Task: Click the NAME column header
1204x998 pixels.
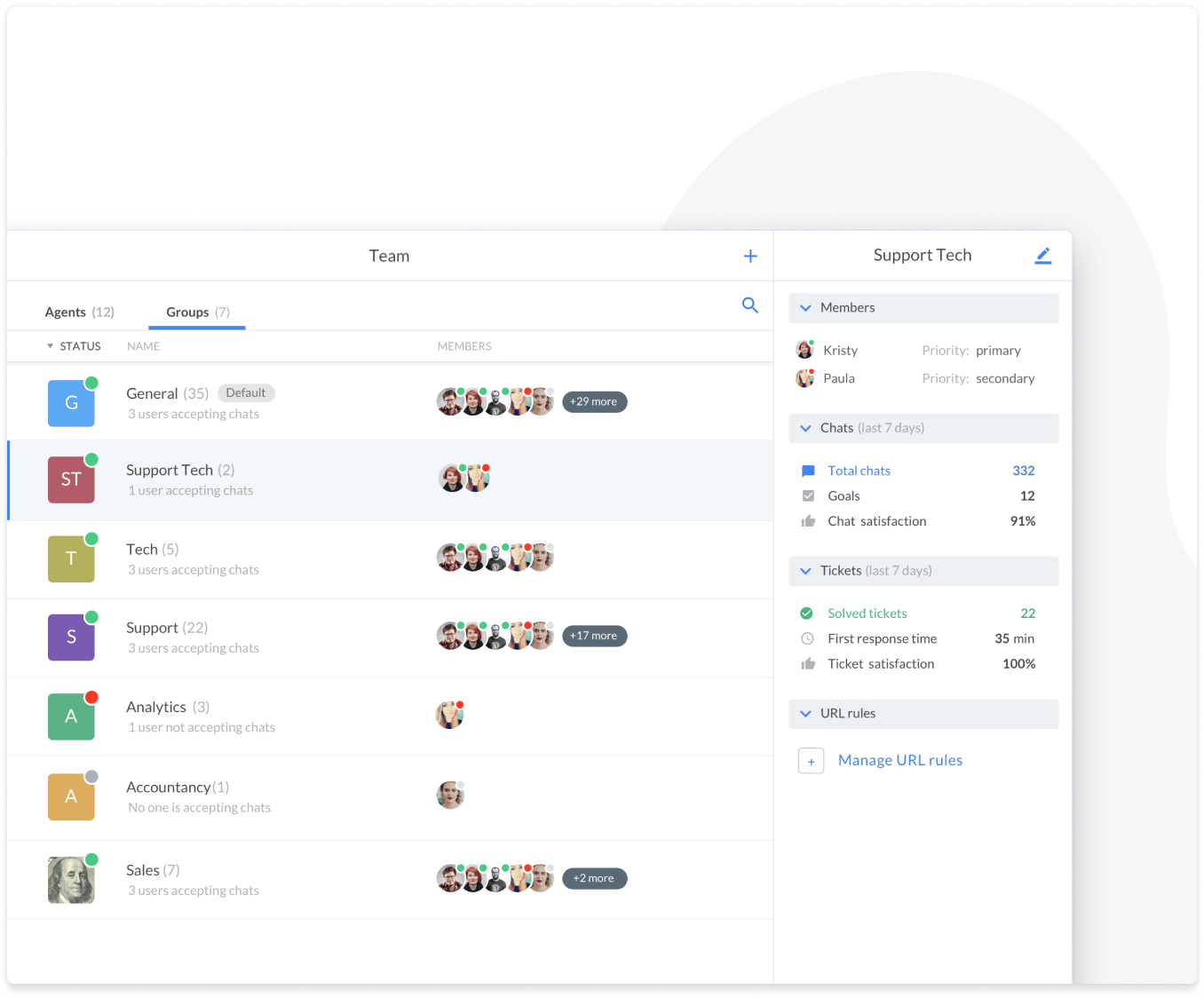Action: [143, 346]
